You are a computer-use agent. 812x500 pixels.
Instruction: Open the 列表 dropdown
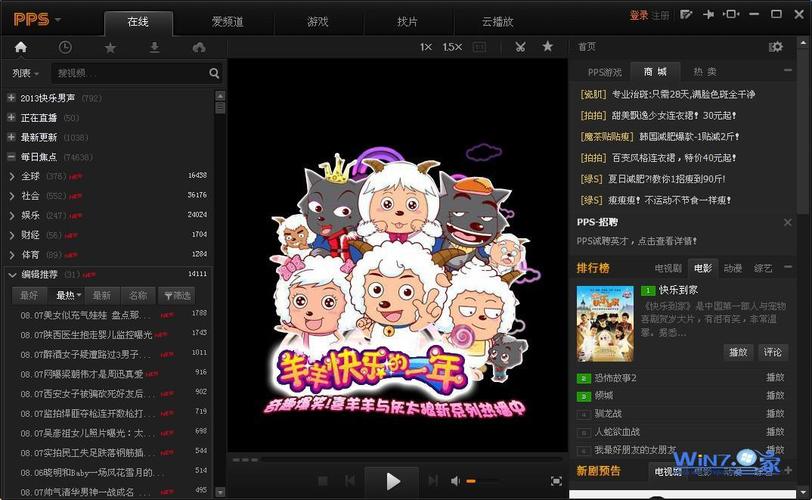[x=26, y=73]
